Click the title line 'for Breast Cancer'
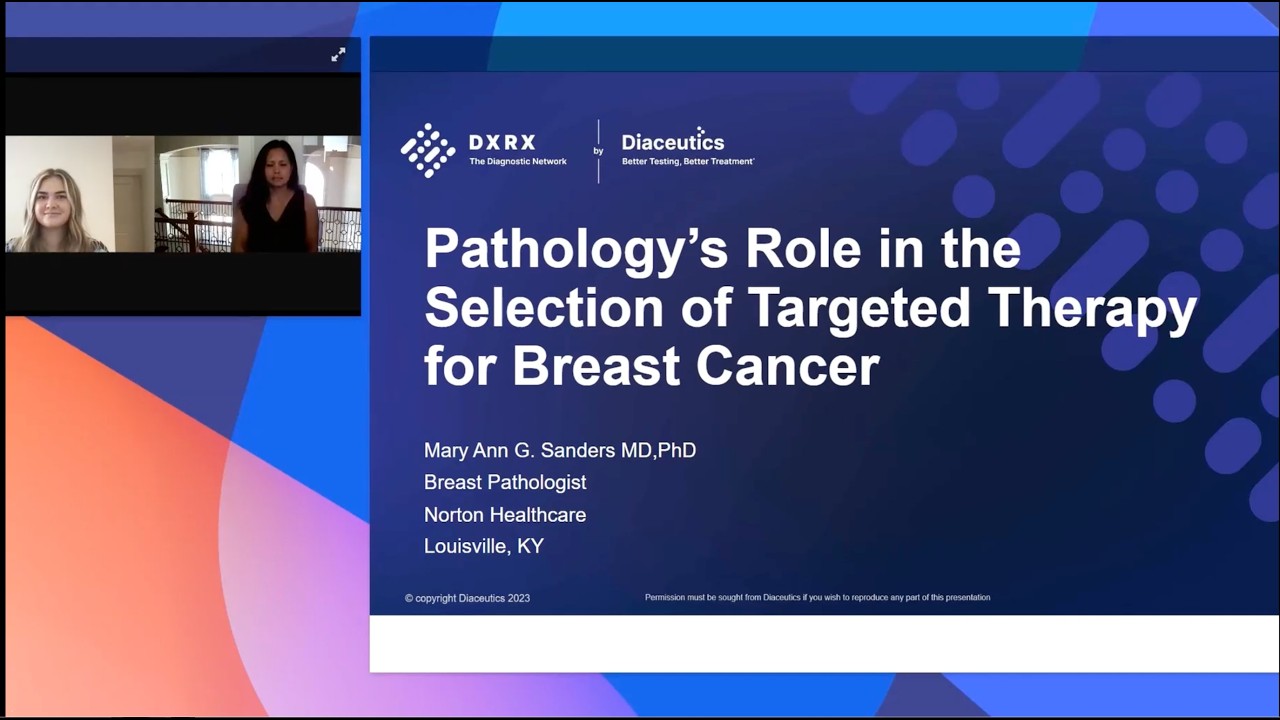Screen dimensions: 1280x720 click(x=652, y=366)
